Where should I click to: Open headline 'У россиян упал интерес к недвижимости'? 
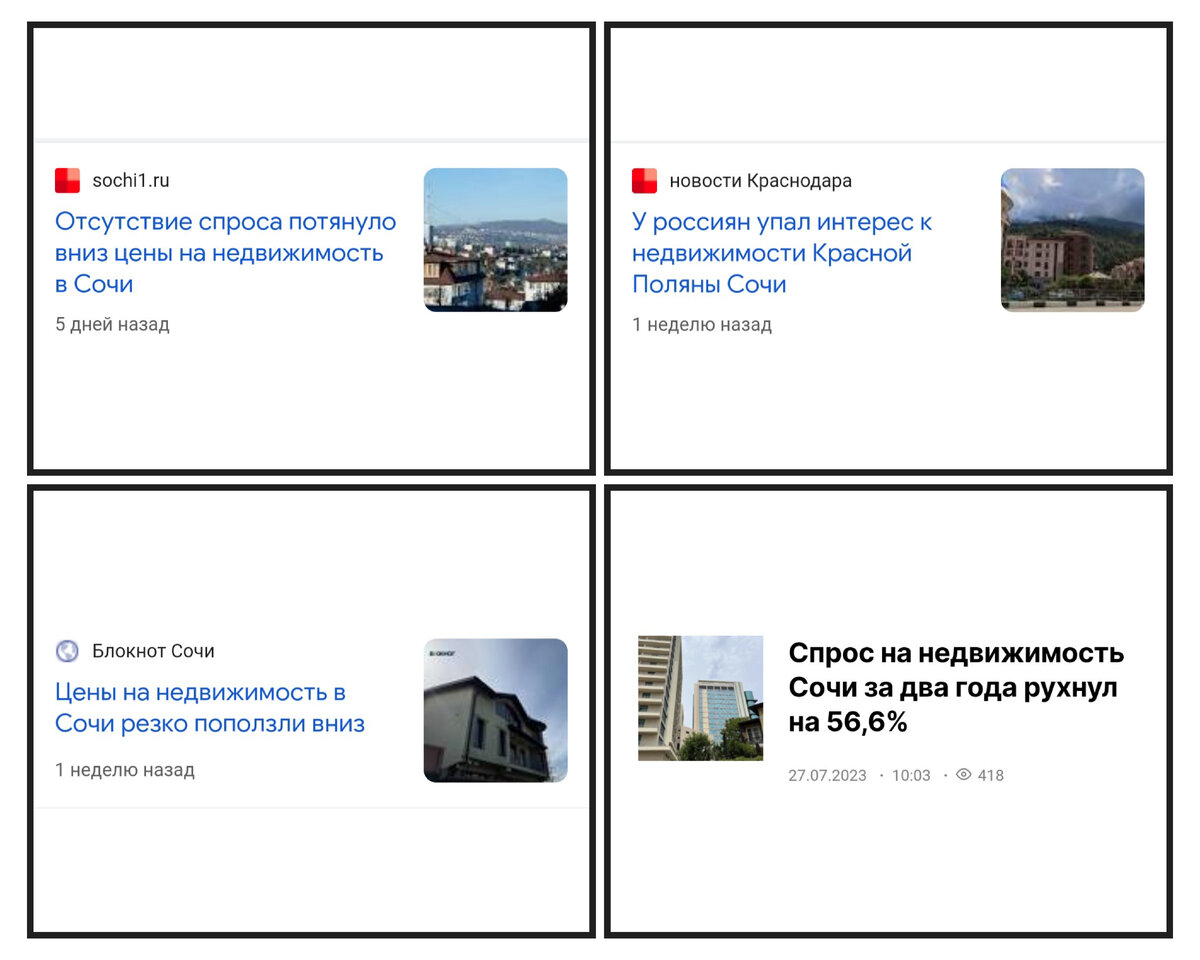782,253
